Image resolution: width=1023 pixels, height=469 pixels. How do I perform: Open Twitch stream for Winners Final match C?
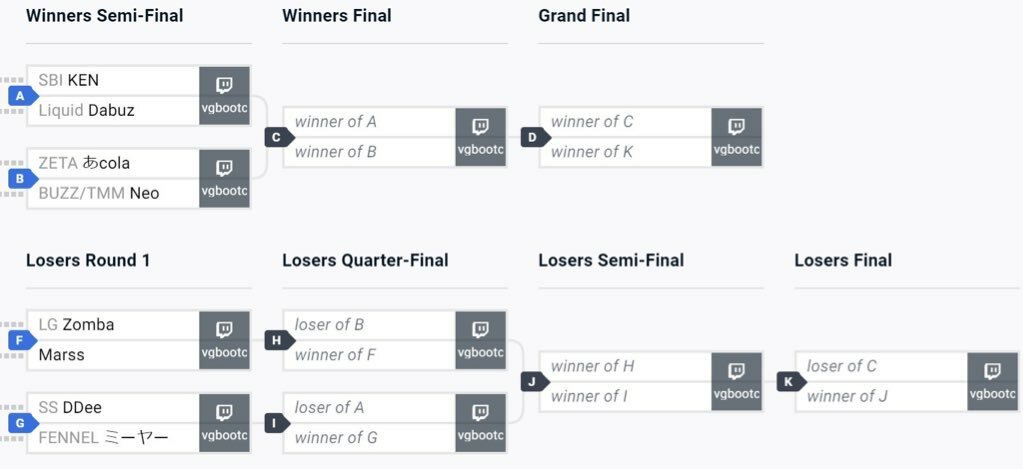point(480,137)
